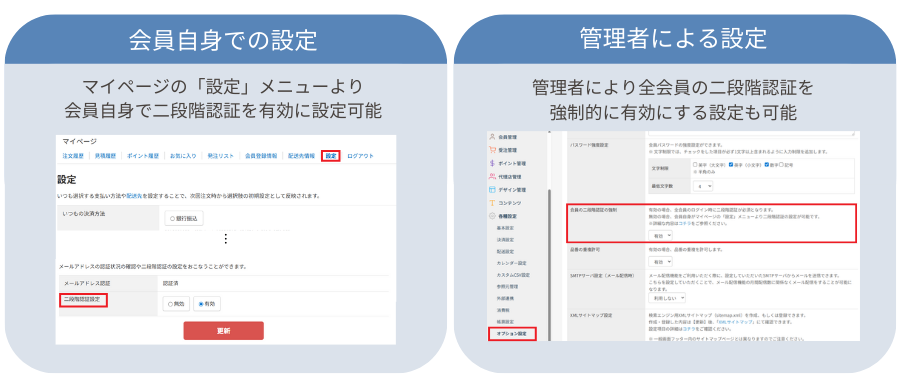Viewport: 897px width, 374px height.
Task: Click the いつもの決済方法 row label
Action: [x=85, y=213]
